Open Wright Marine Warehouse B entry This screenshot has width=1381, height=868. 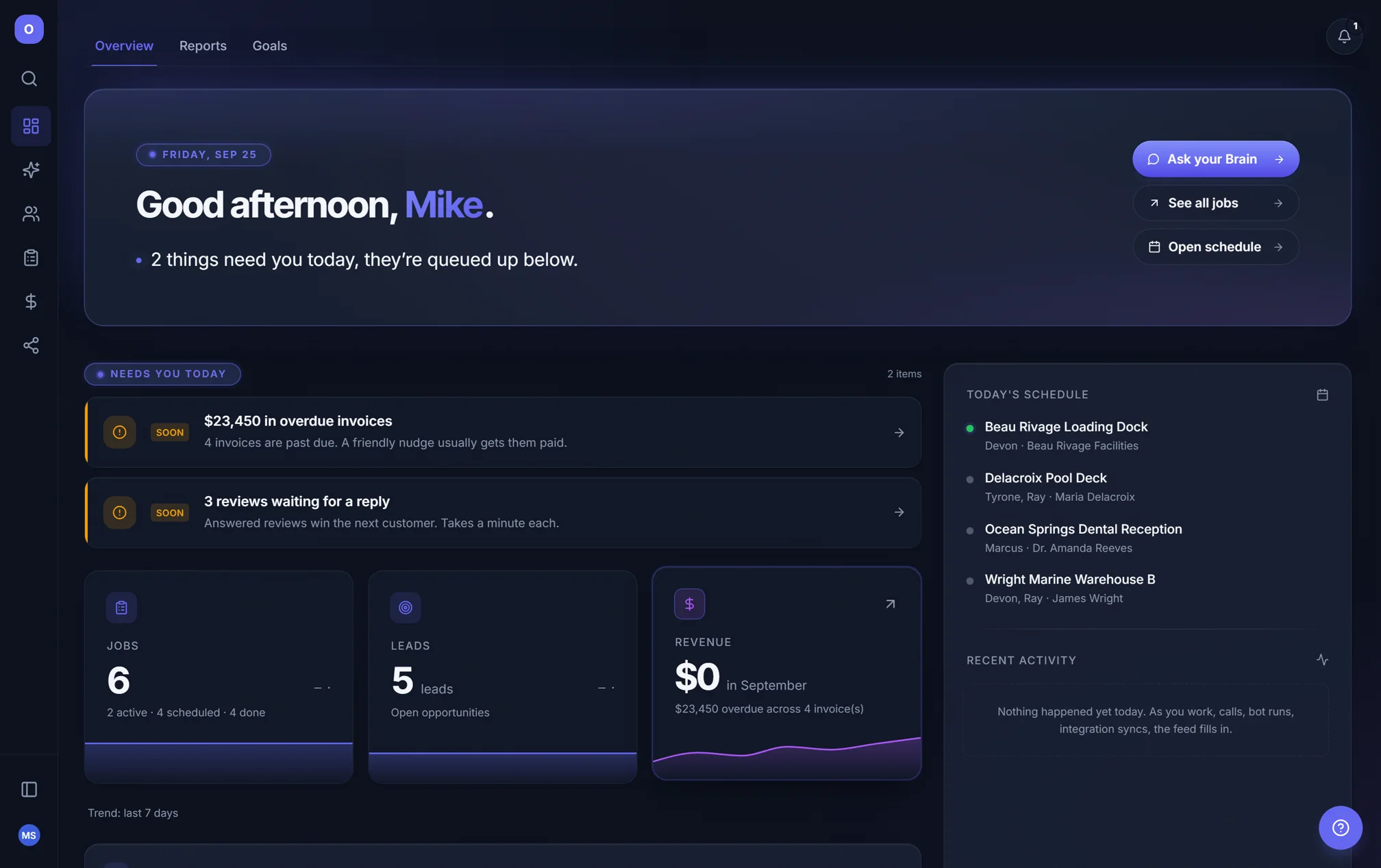pos(1146,588)
